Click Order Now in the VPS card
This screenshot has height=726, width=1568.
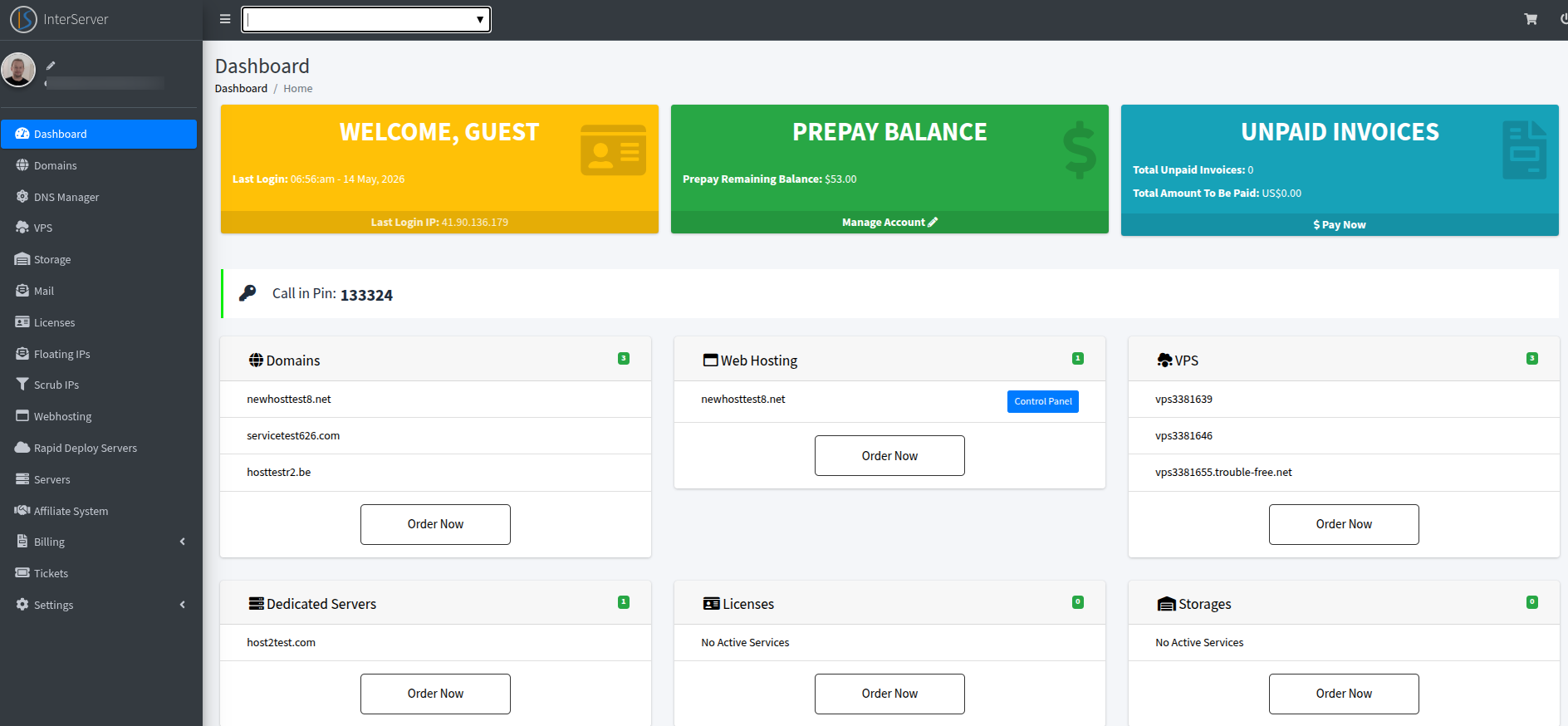coord(1344,524)
